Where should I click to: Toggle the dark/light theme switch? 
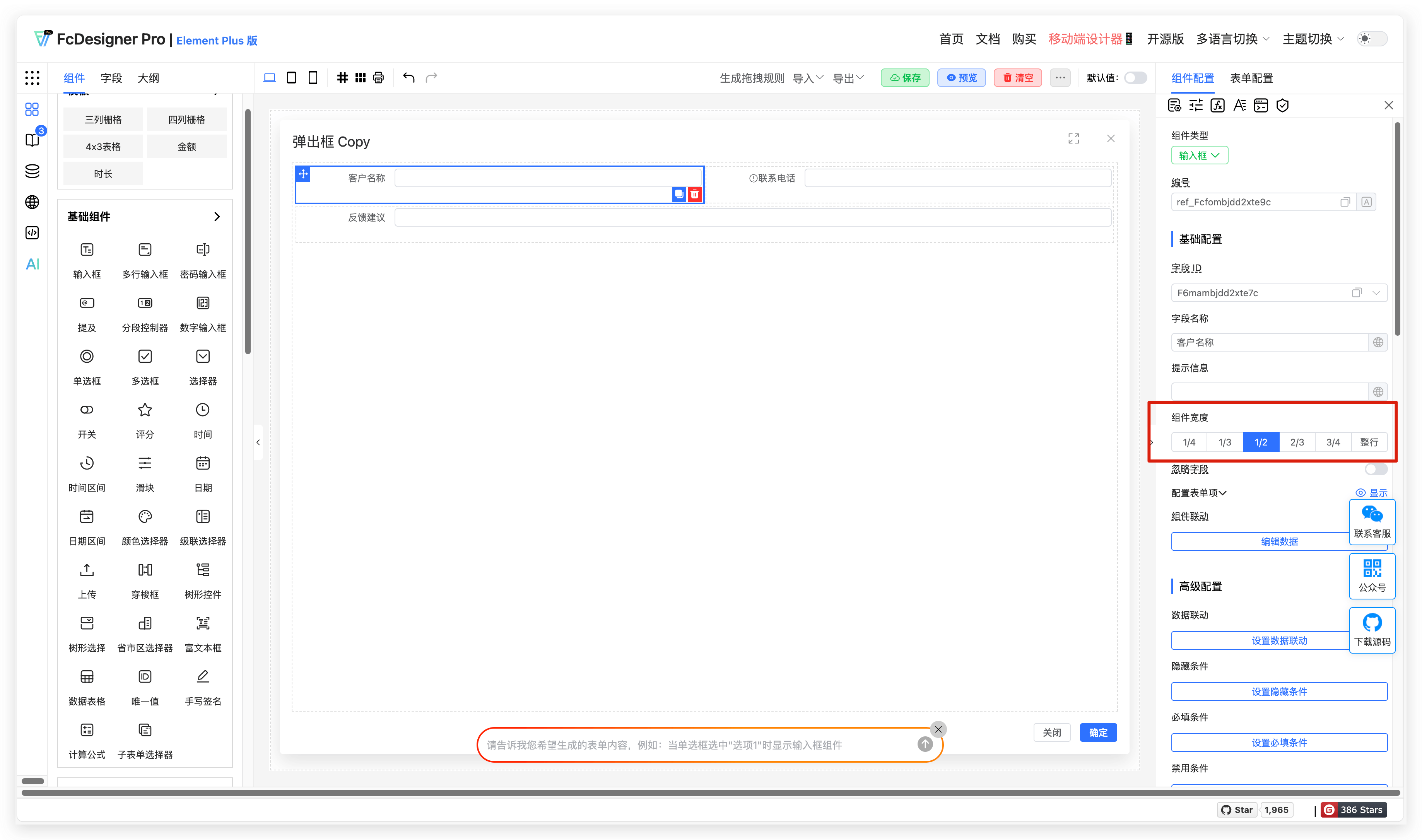1372,39
